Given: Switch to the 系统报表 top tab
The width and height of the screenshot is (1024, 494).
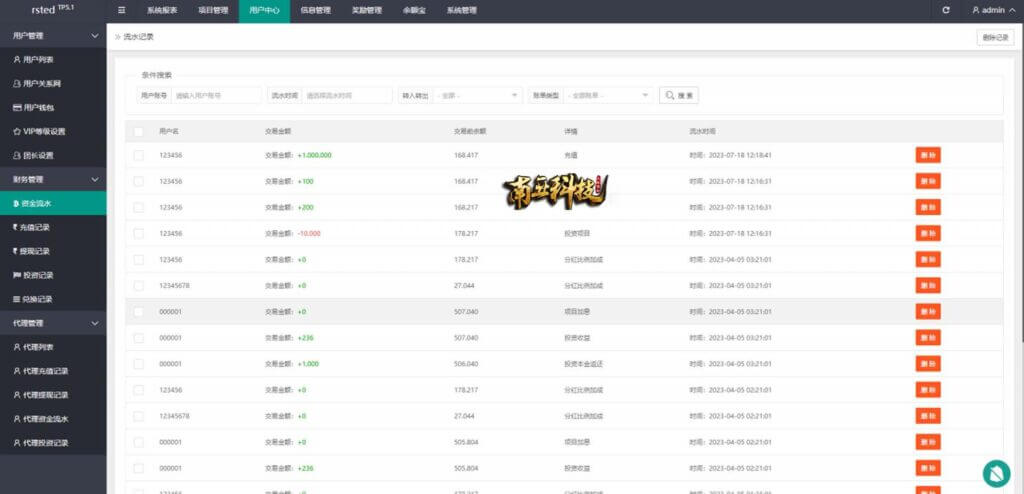Looking at the screenshot, I should (162, 10).
